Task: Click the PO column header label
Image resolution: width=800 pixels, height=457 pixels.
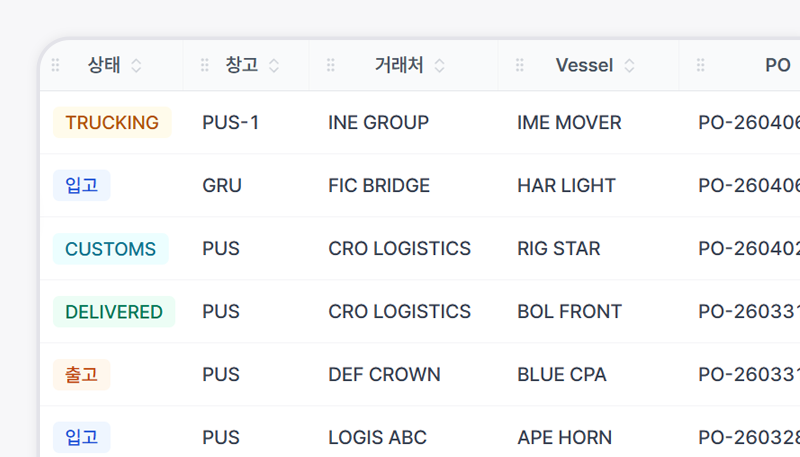Action: point(777,65)
